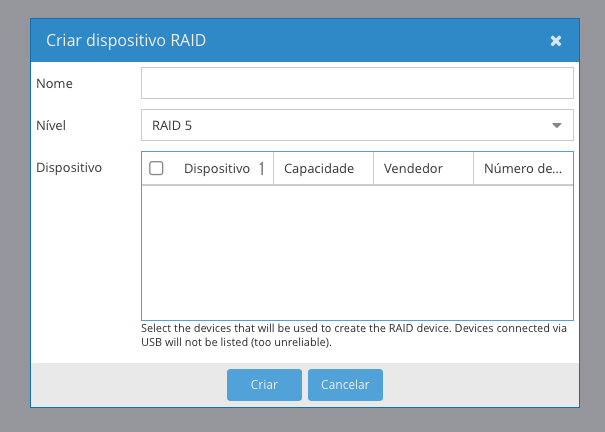Click the divider between Capacidade and Vendedor
This screenshot has height=432, width=605.
point(373,169)
